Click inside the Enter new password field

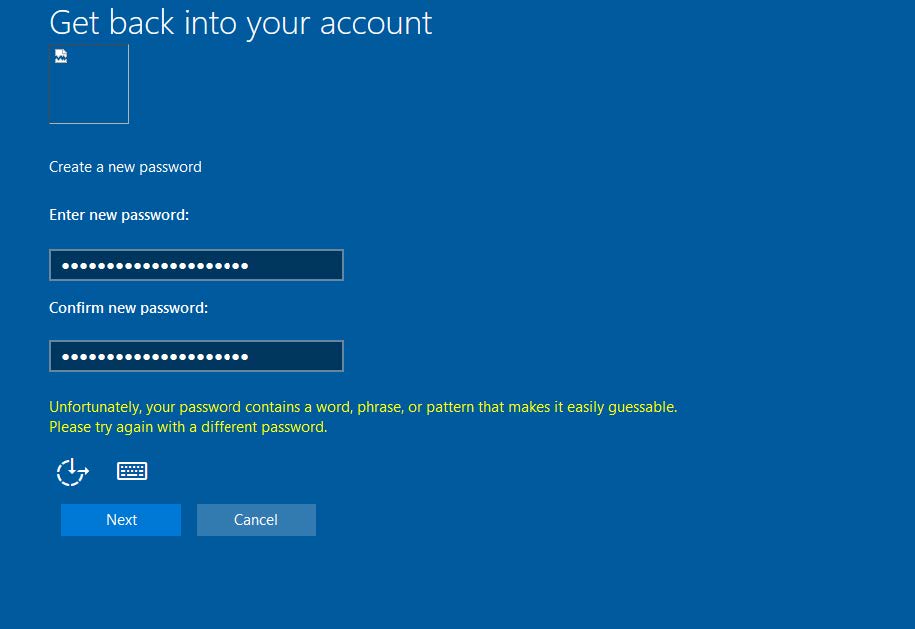[x=196, y=264]
